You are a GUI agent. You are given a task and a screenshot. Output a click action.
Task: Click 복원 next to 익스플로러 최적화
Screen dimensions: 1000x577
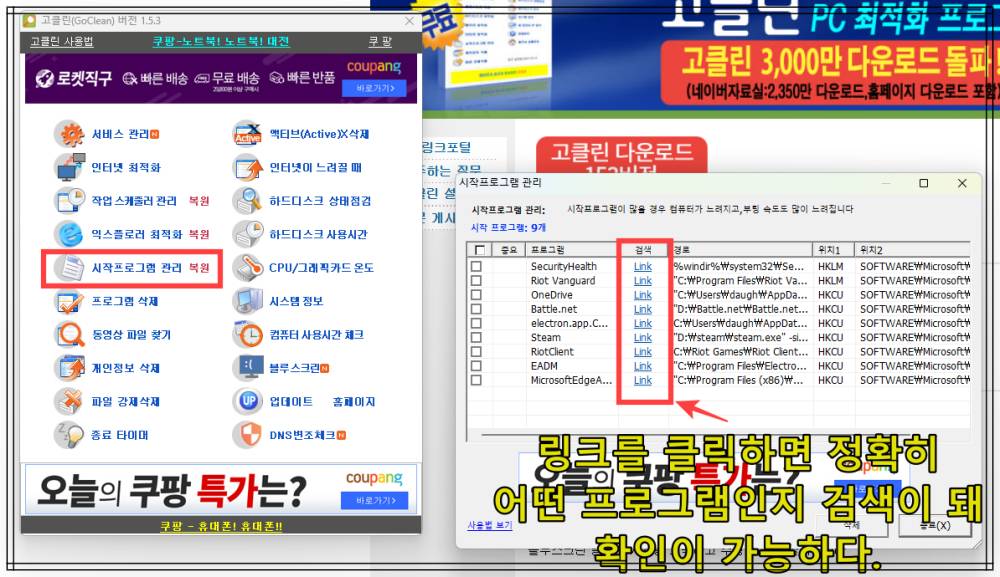(x=199, y=234)
